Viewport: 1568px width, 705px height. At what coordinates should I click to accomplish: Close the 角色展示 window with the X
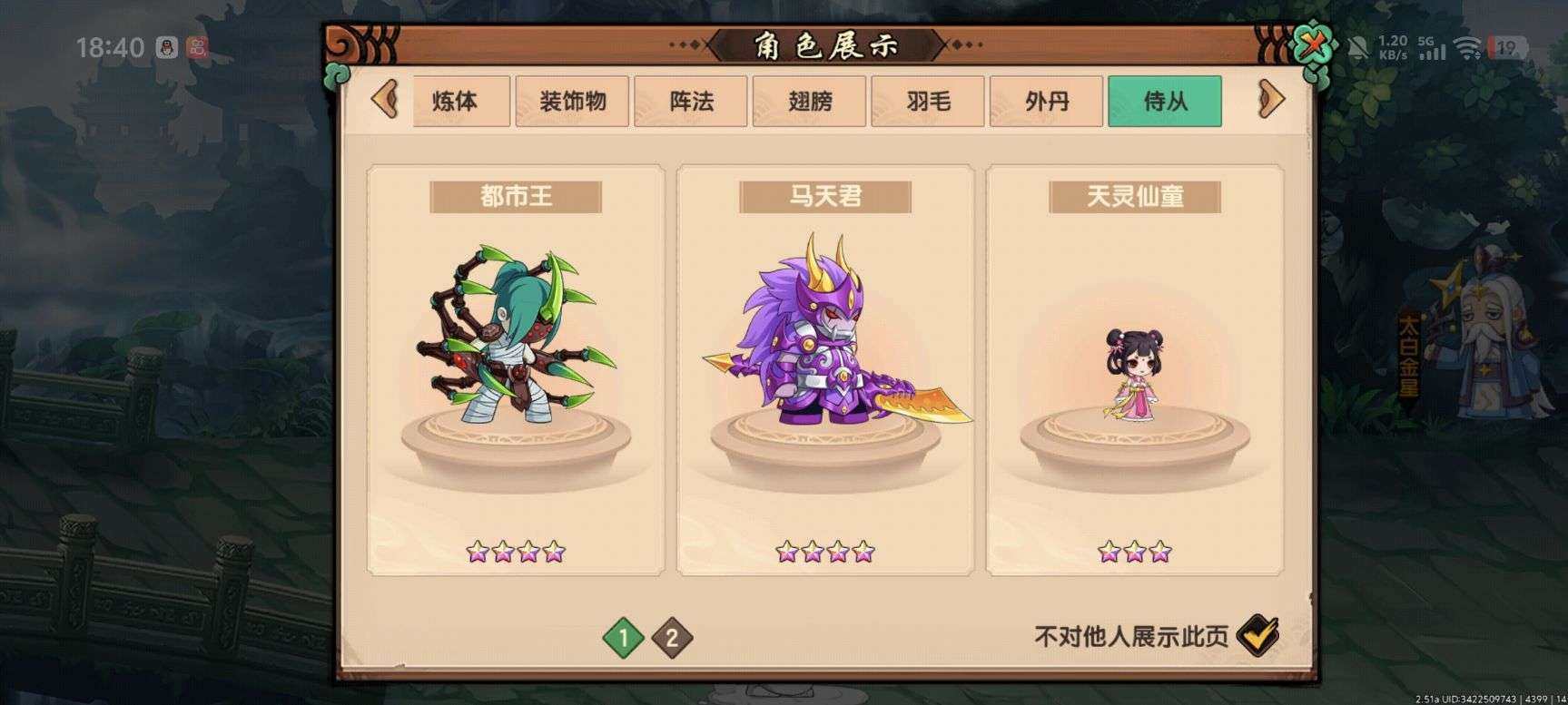click(x=1313, y=45)
